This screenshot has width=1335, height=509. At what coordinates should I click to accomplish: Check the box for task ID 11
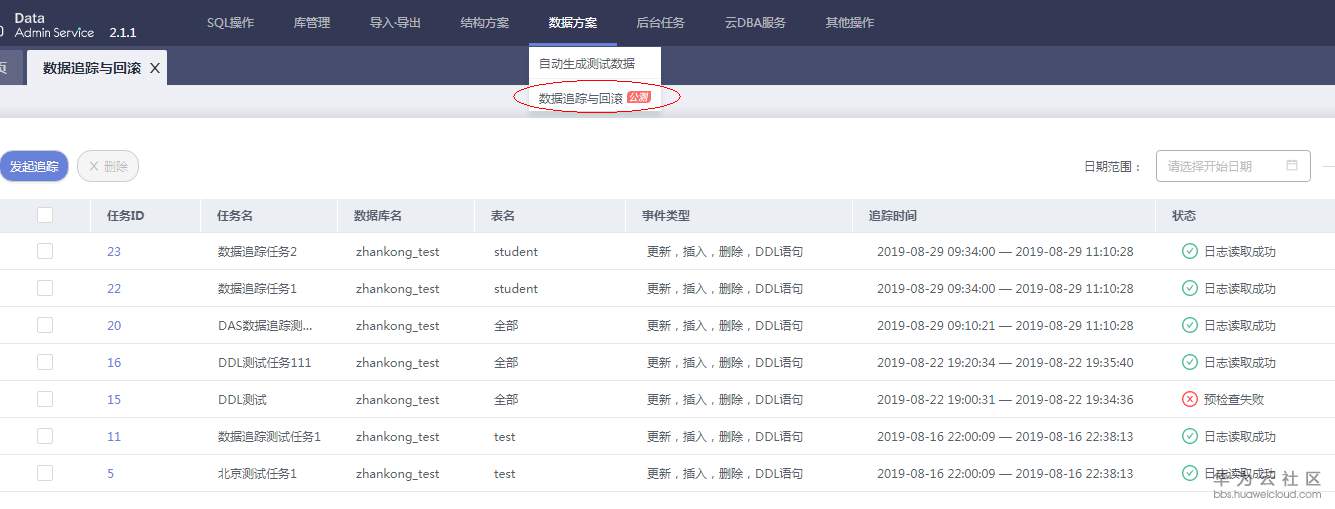(45, 436)
